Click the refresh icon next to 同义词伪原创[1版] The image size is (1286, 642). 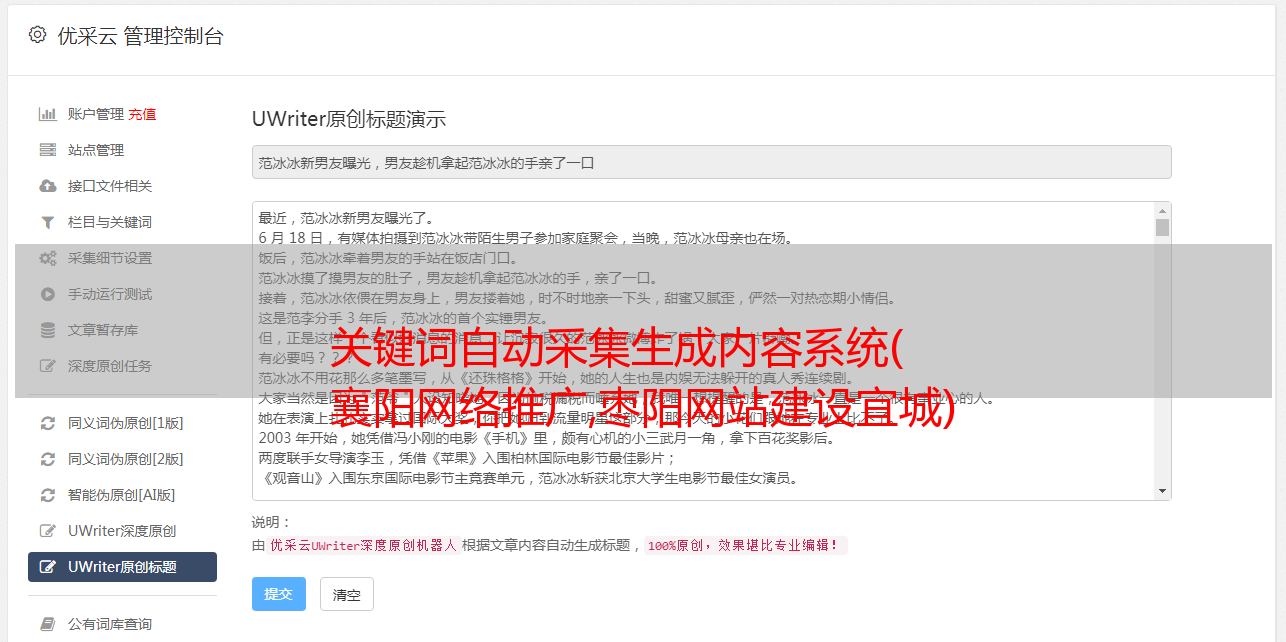[x=47, y=423]
